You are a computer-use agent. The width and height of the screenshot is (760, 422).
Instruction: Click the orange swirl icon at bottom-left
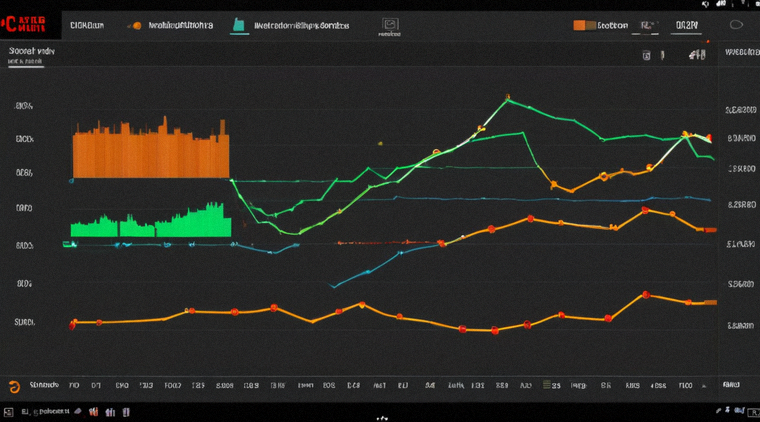click(x=14, y=387)
